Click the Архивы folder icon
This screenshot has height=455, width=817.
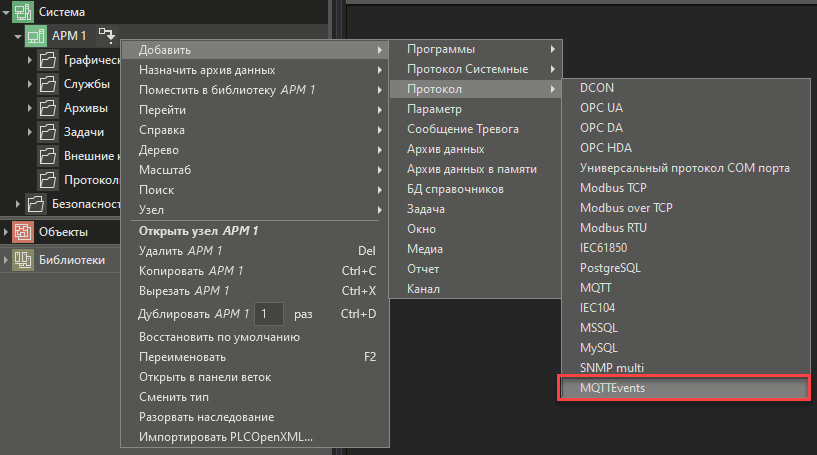[x=47, y=108]
